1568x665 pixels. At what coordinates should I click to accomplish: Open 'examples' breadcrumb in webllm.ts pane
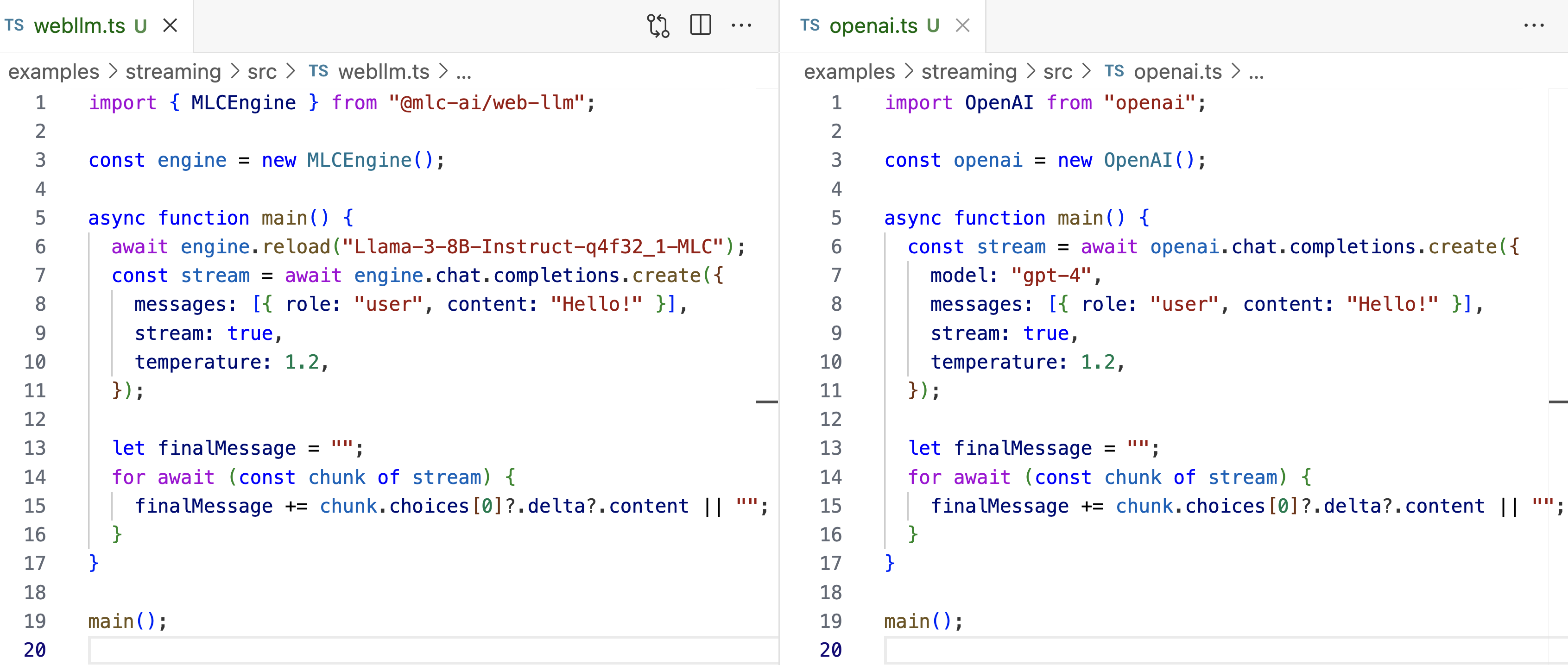54,72
